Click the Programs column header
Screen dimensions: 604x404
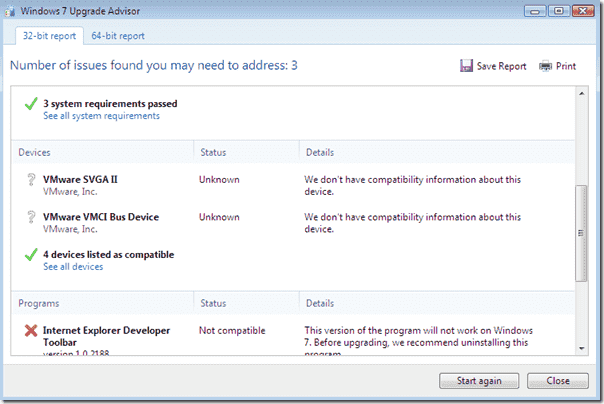[x=39, y=303]
